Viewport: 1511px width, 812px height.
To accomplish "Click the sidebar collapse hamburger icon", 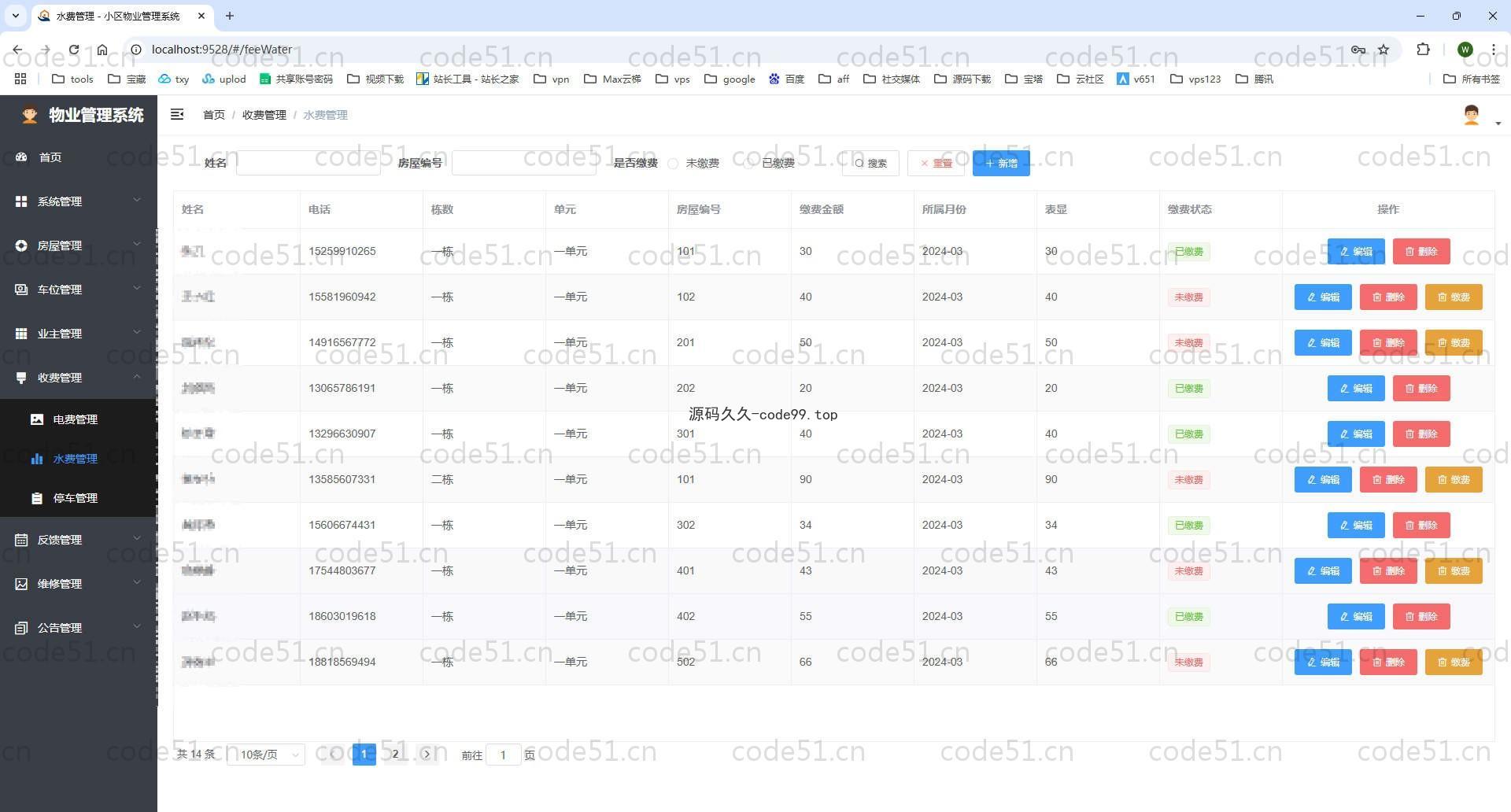I will click(177, 115).
